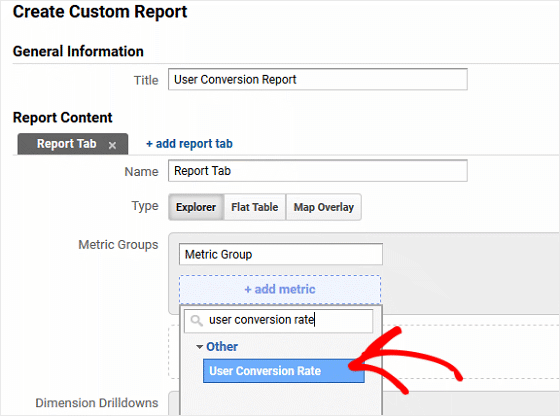Select the Report Tab tab
This screenshot has width=560, height=416.
(73, 144)
